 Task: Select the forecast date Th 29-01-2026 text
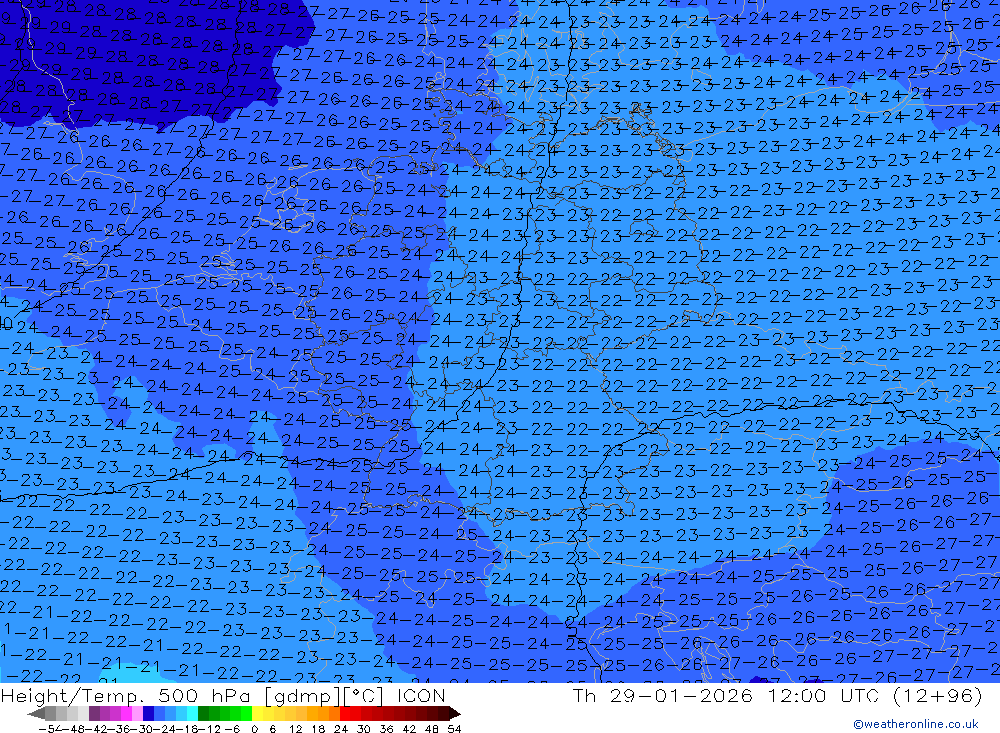coord(663,695)
